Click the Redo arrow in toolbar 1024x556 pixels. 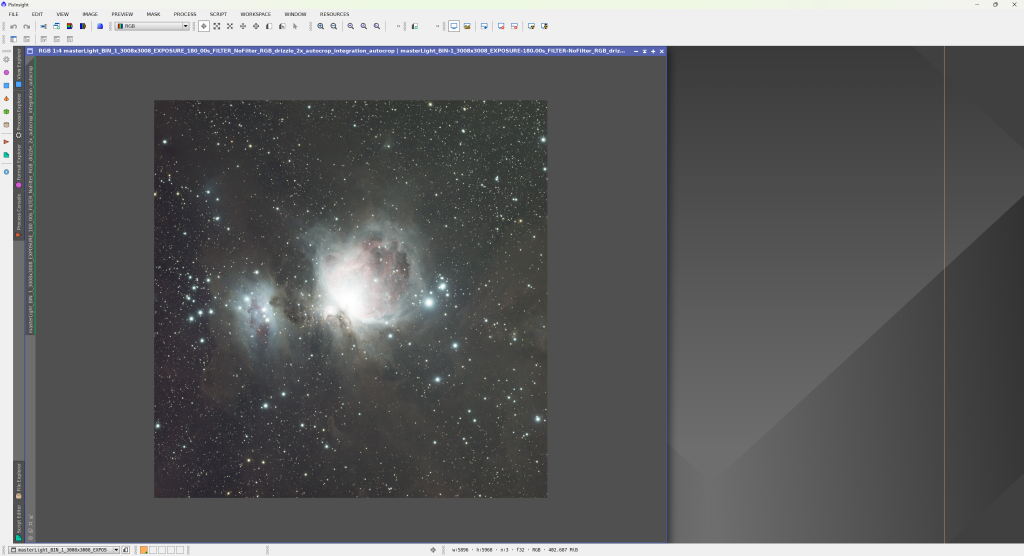[26, 26]
